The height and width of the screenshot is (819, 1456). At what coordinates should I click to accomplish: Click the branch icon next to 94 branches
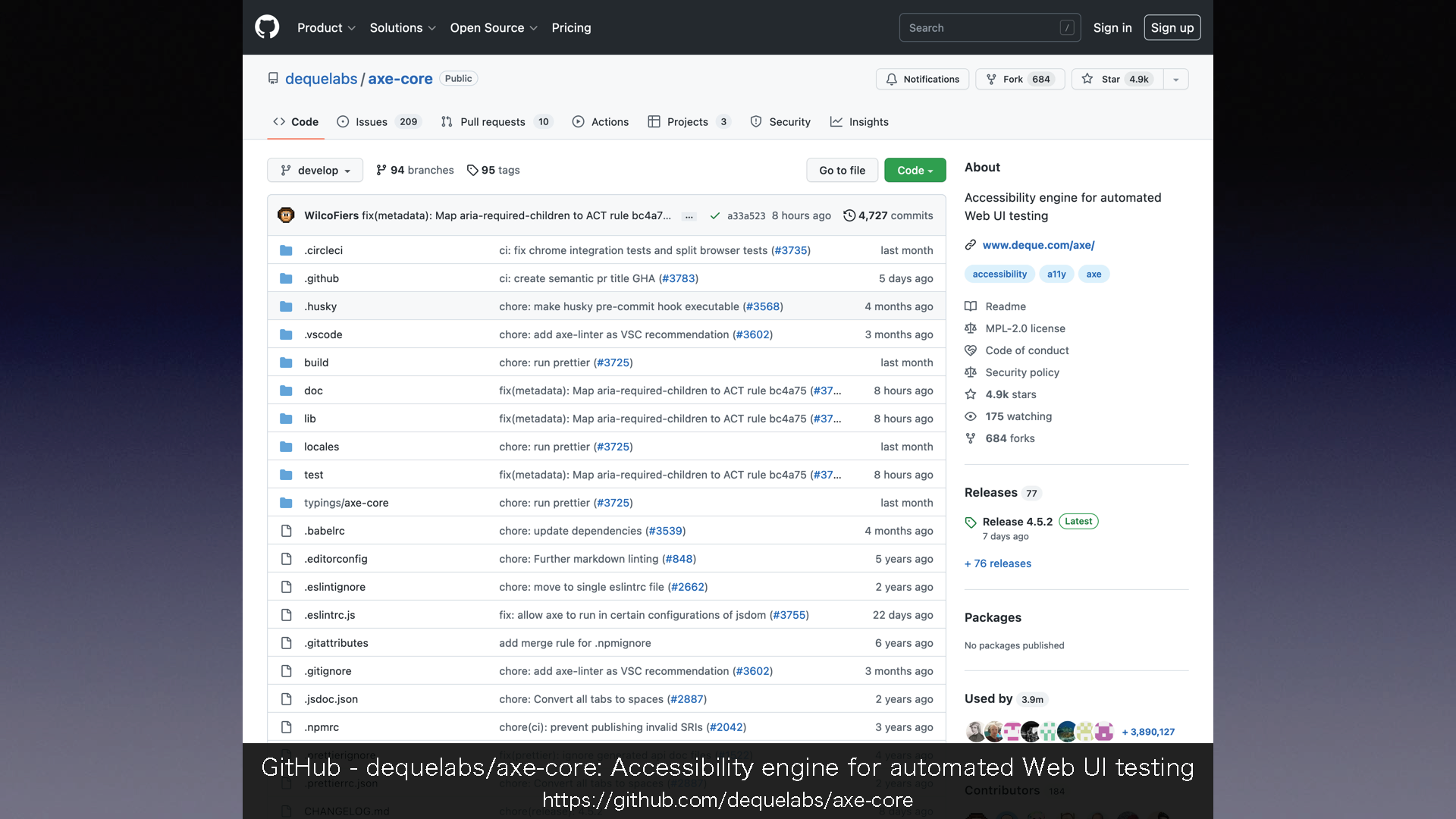381,170
